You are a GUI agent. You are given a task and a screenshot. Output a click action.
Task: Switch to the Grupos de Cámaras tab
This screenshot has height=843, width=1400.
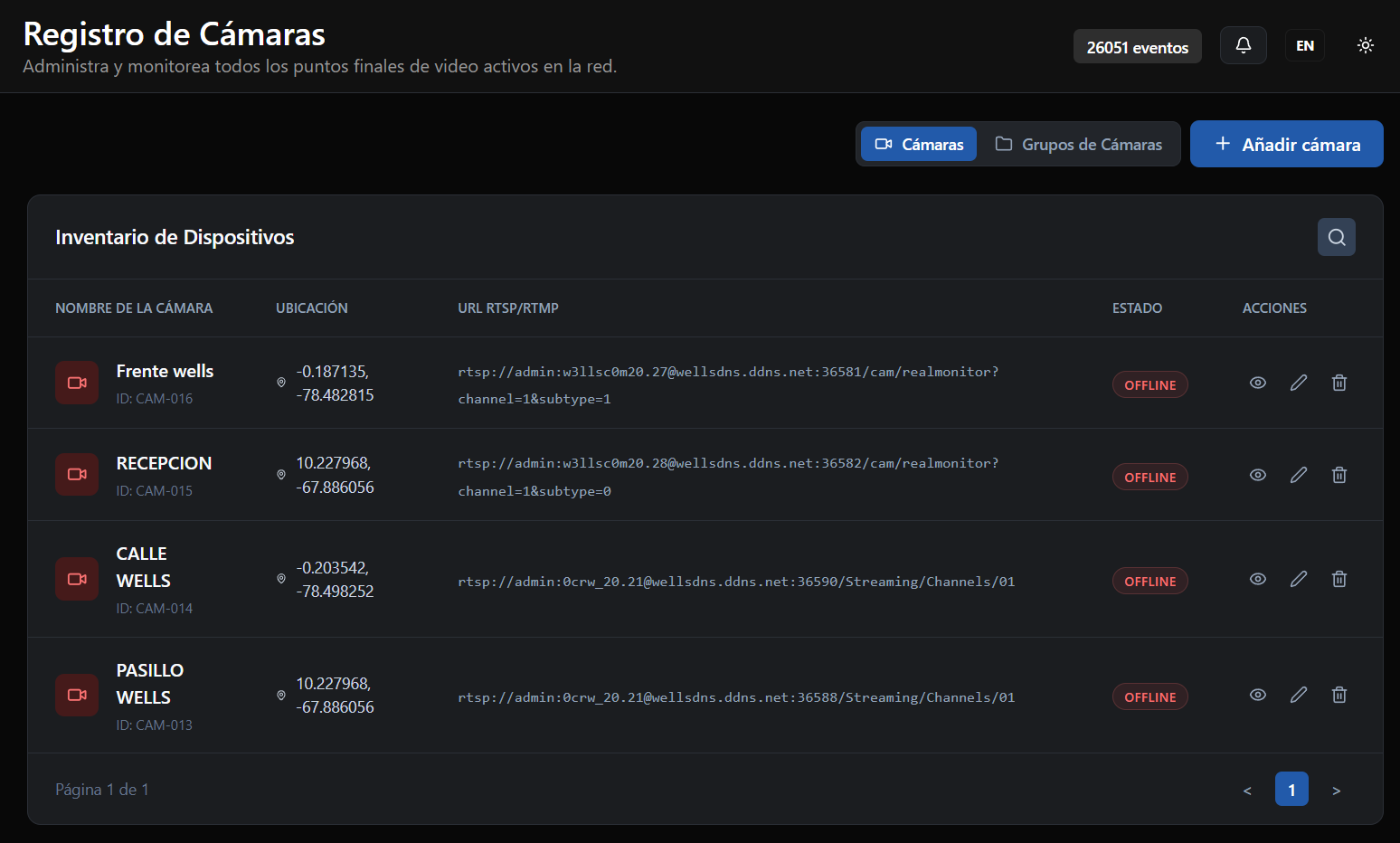[x=1079, y=144]
